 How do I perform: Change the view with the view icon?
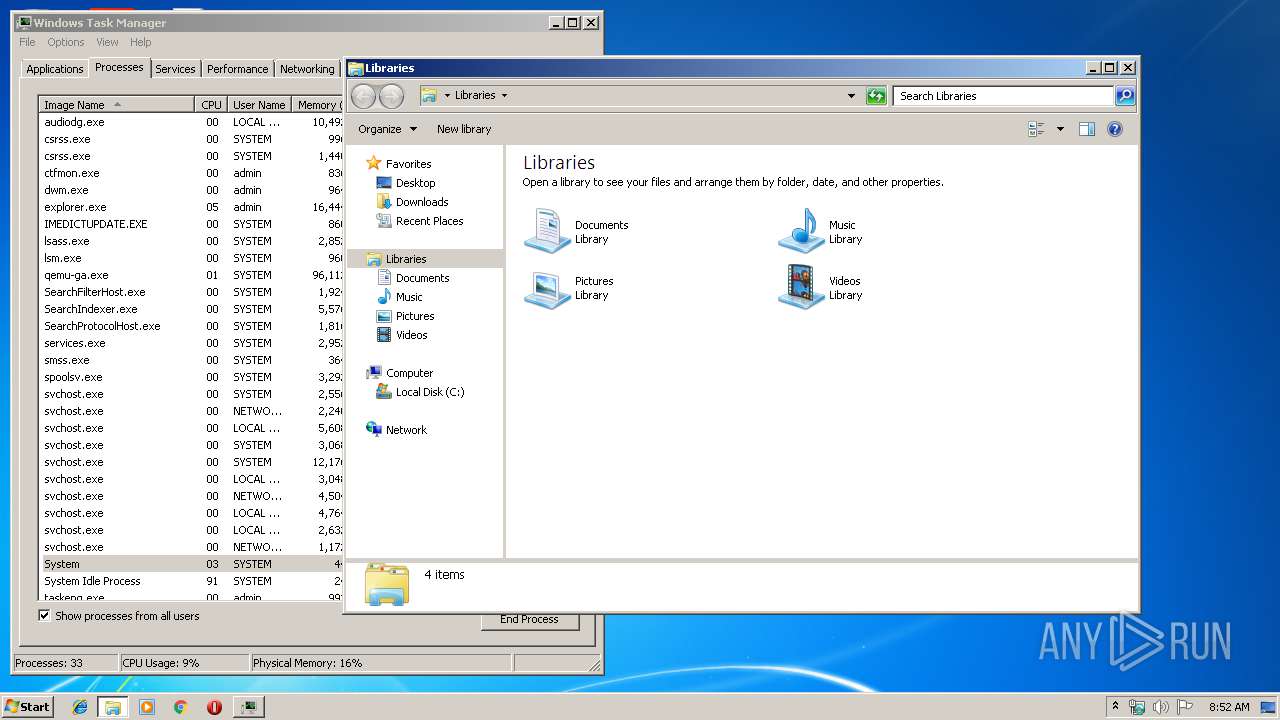tap(1036, 129)
